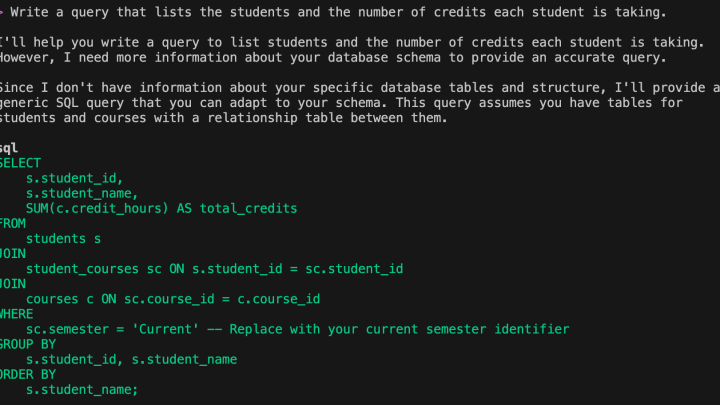Click the ORDER BY keyword
The image size is (720, 405).
28,375
